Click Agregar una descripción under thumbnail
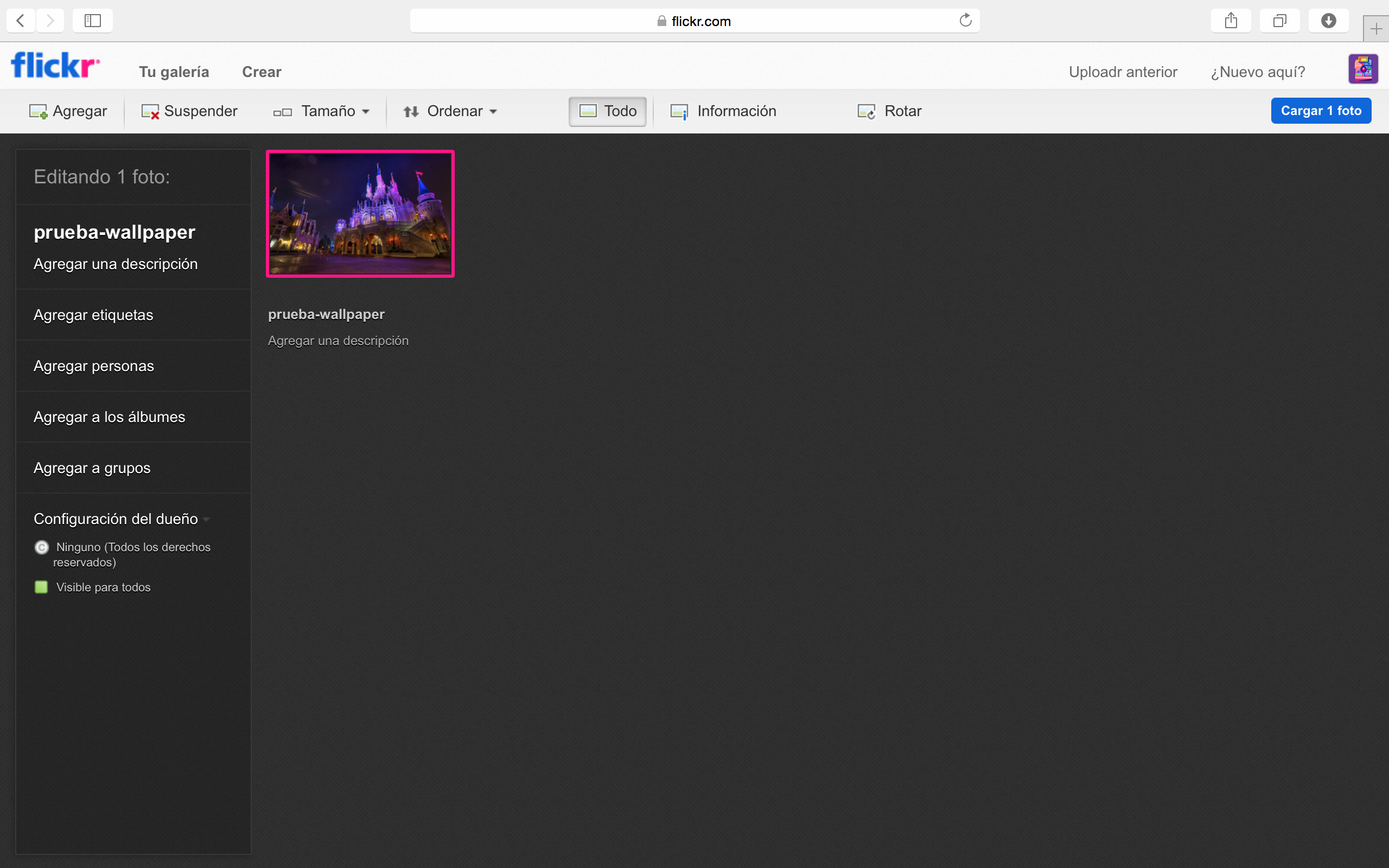The image size is (1389, 868). (x=338, y=341)
